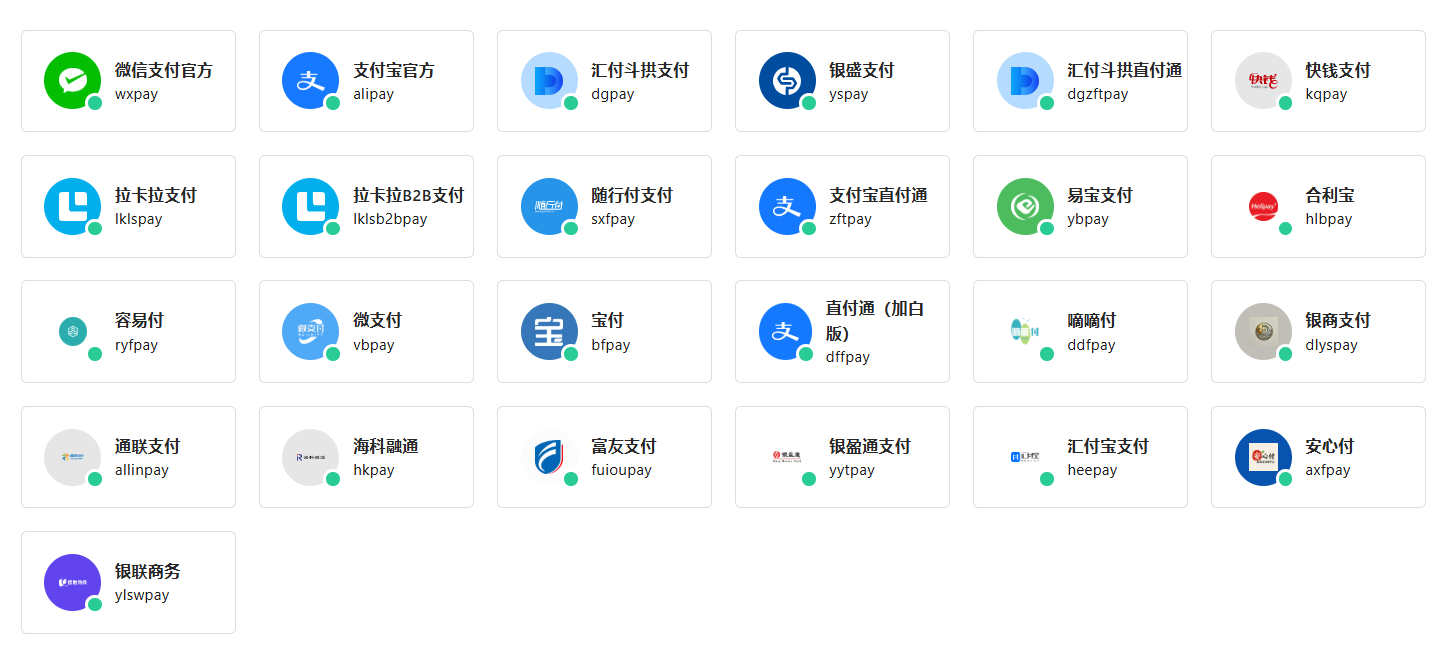This screenshot has height=659, width=1447.
Task: Click the ylswpay purple logo icon
Action: [x=73, y=582]
